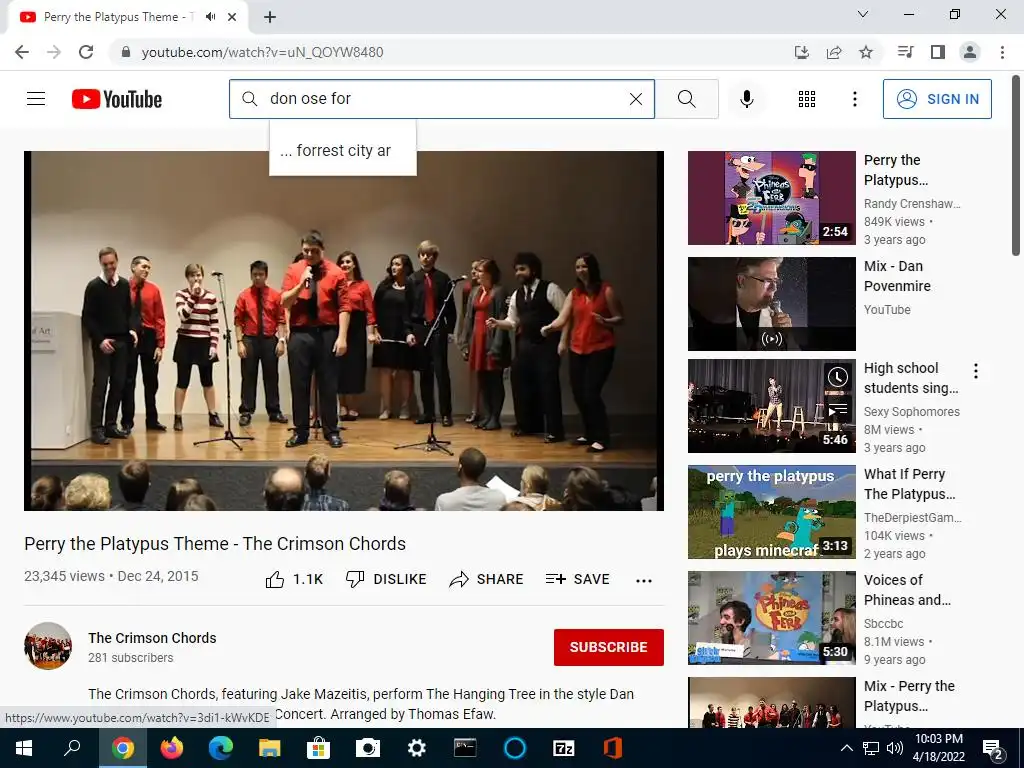Share this page icon in address bar

pos(833,52)
